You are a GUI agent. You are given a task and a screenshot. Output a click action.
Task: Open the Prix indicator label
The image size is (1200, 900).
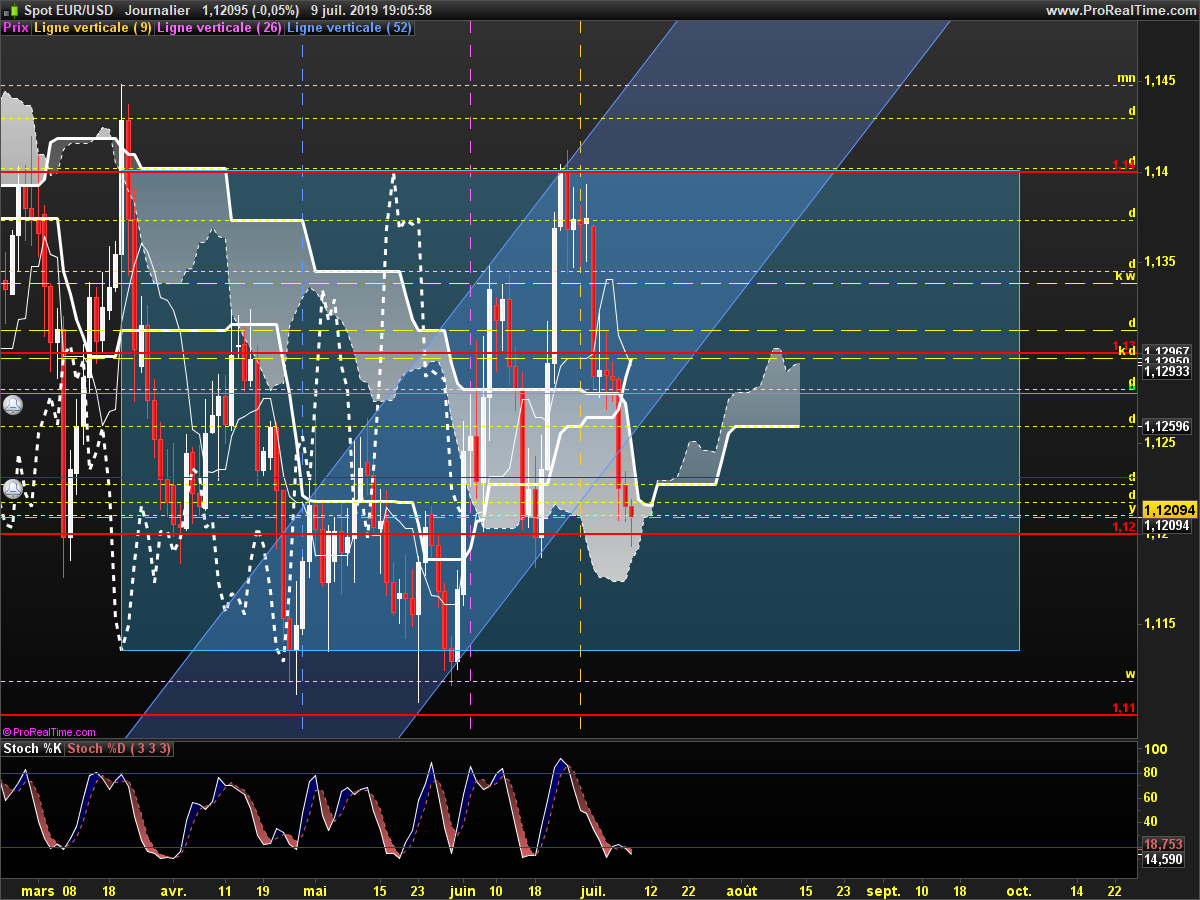pyautogui.click(x=16, y=28)
